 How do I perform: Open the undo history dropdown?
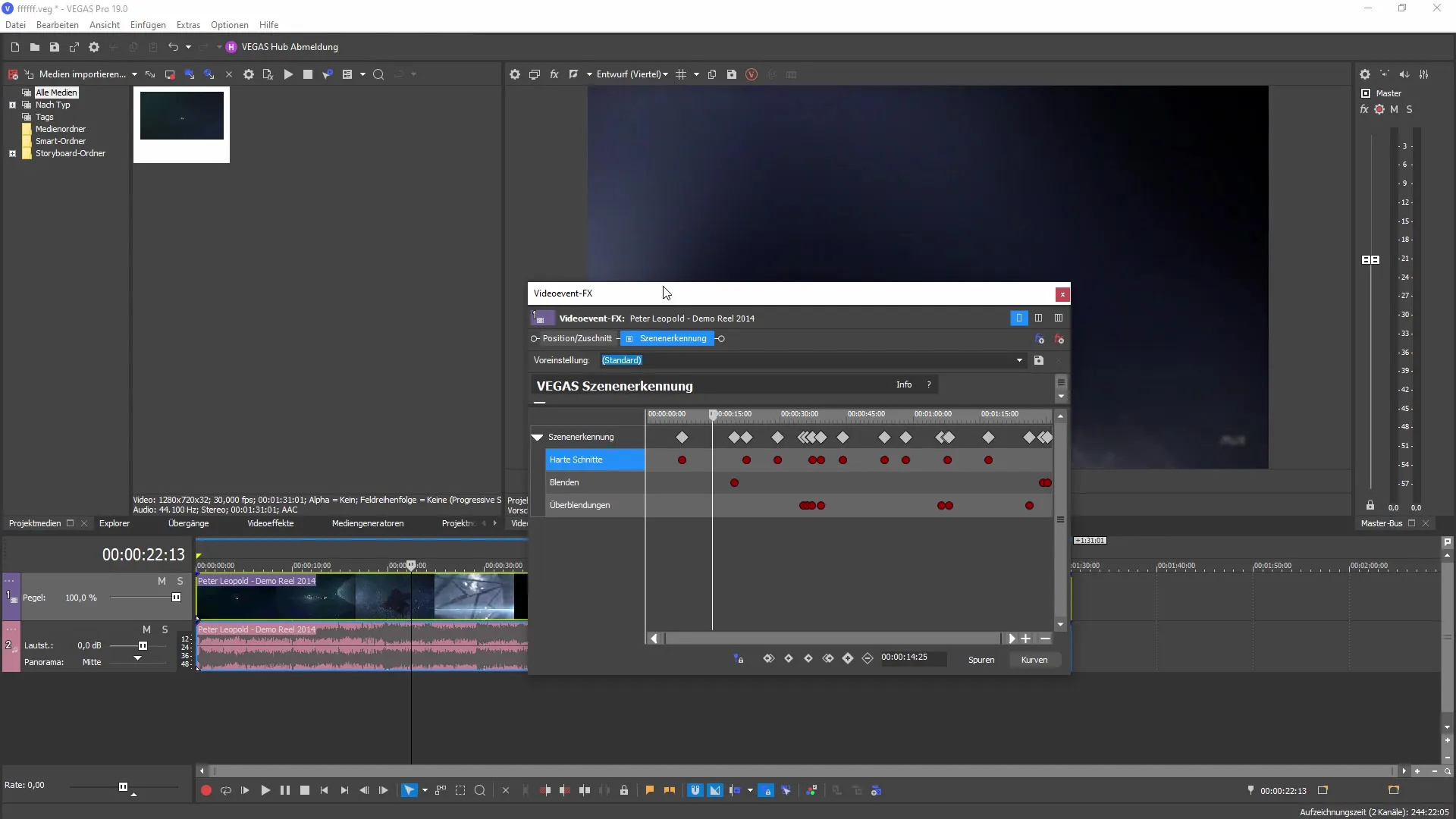(x=188, y=47)
